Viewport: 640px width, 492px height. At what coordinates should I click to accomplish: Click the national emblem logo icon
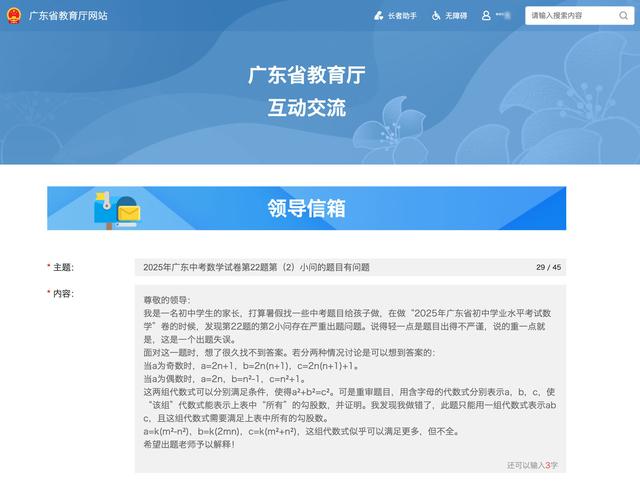tap(14, 16)
